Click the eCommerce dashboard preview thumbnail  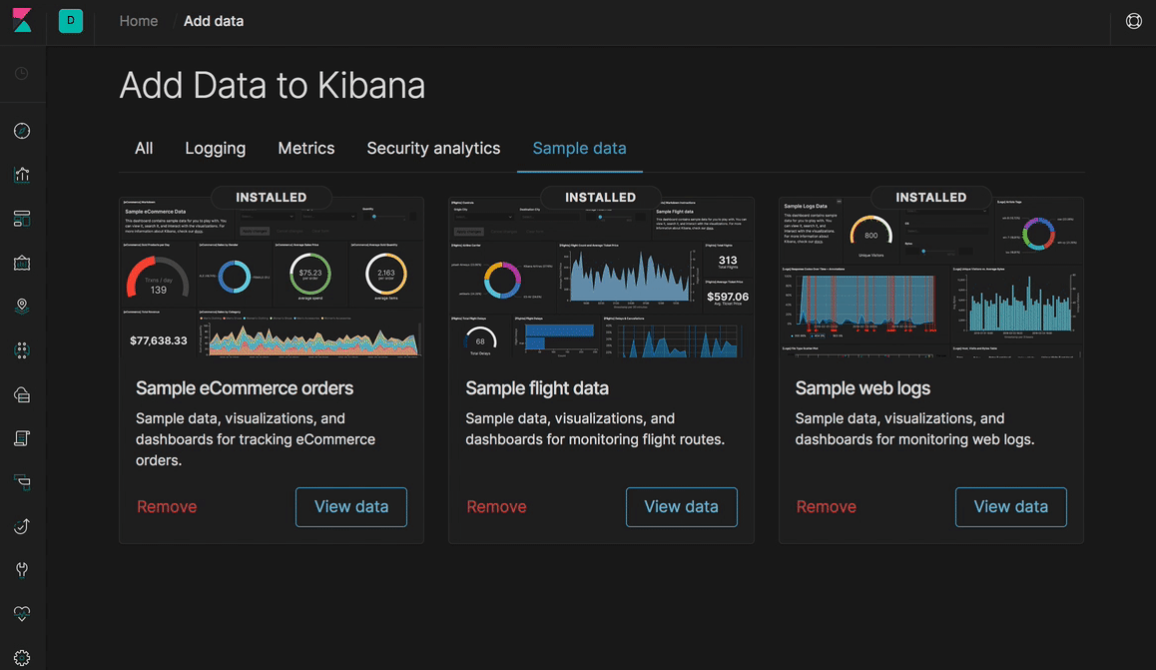tap(271, 279)
